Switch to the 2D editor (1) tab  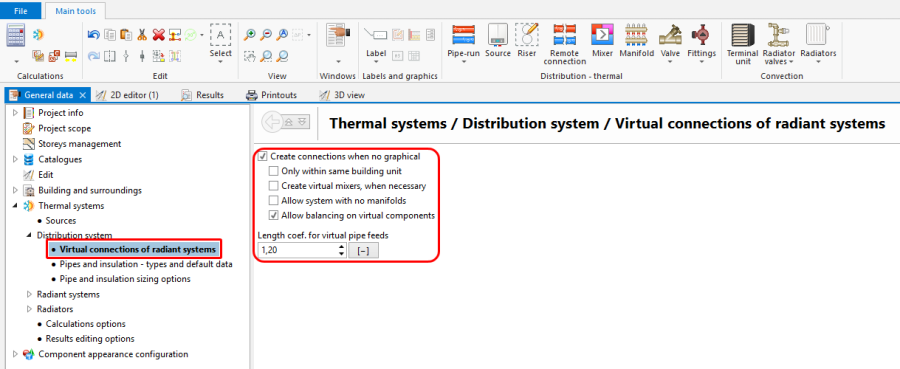tap(127, 95)
